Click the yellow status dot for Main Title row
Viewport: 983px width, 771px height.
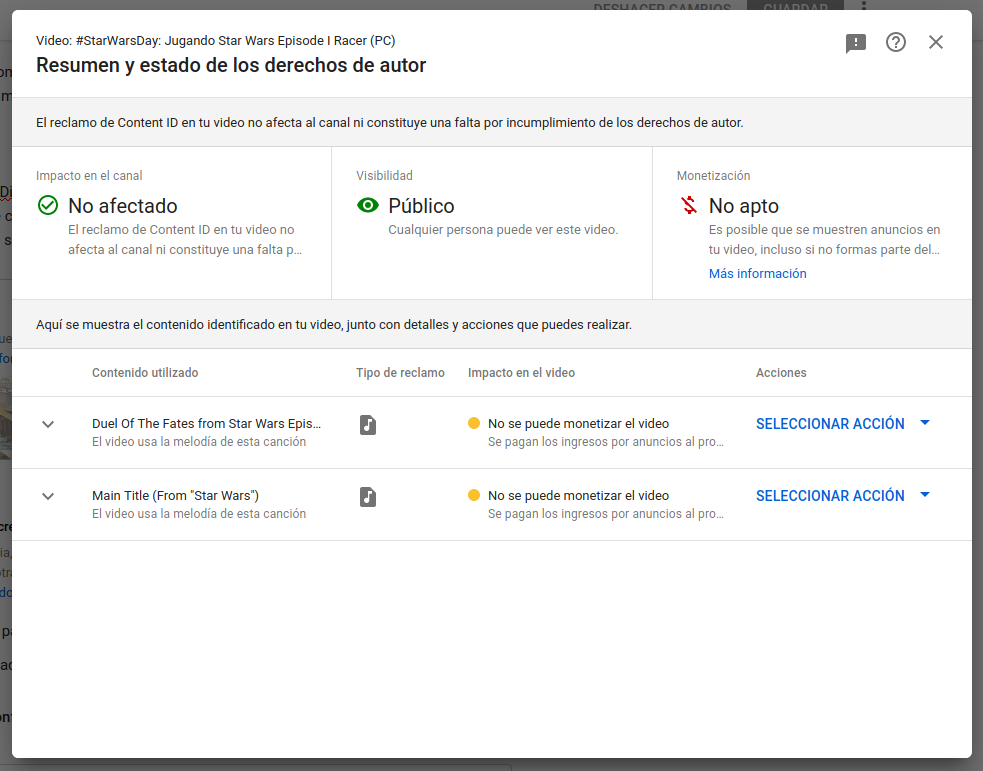click(475, 495)
